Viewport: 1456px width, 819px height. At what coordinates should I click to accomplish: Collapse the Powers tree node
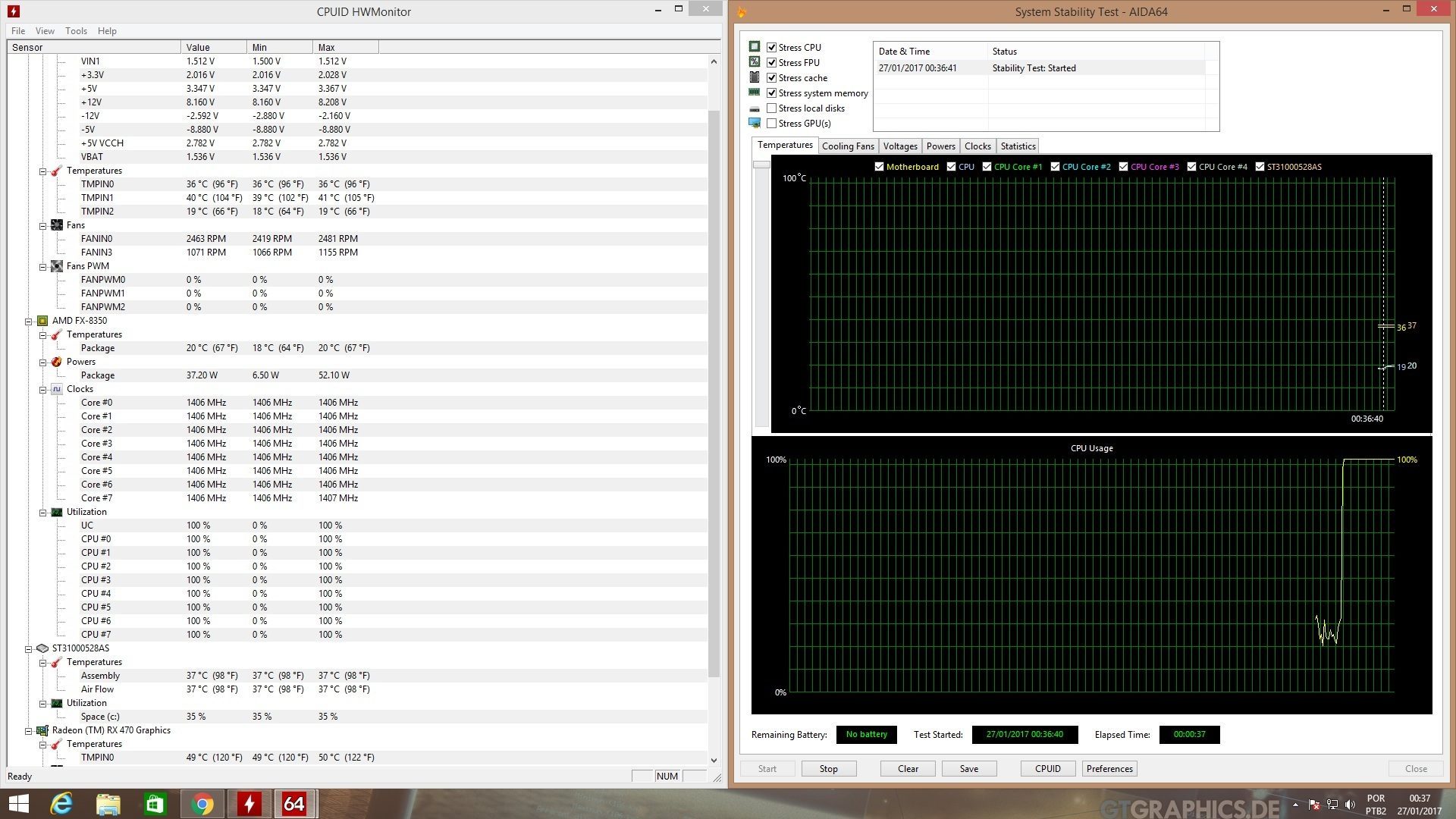(x=43, y=362)
